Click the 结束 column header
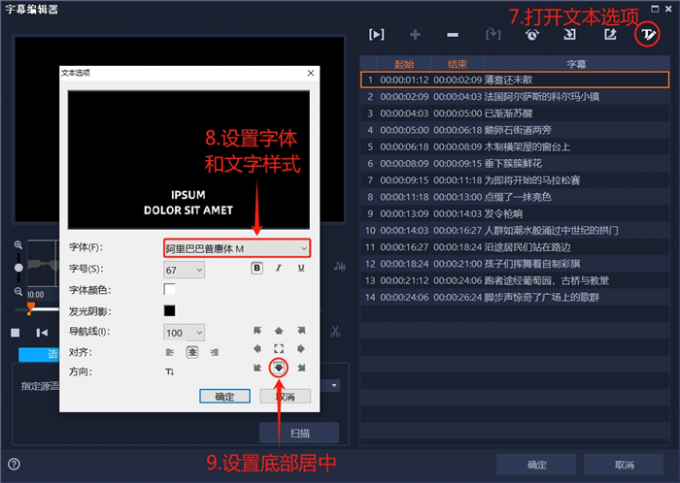The width and height of the screenshot is (680, 483). 457,64
